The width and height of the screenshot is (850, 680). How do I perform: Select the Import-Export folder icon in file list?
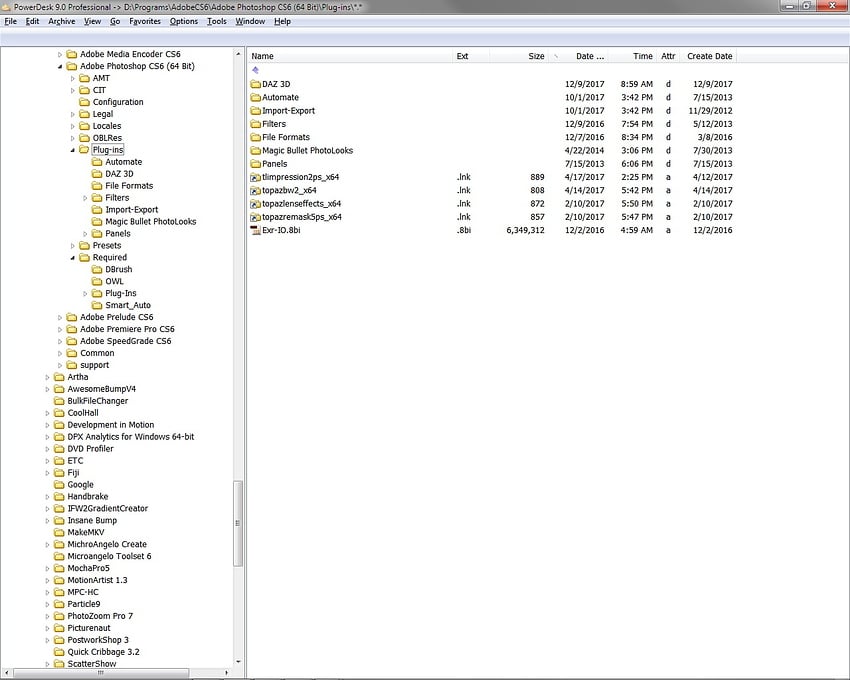pyautogui.click(x=255, y=111)
